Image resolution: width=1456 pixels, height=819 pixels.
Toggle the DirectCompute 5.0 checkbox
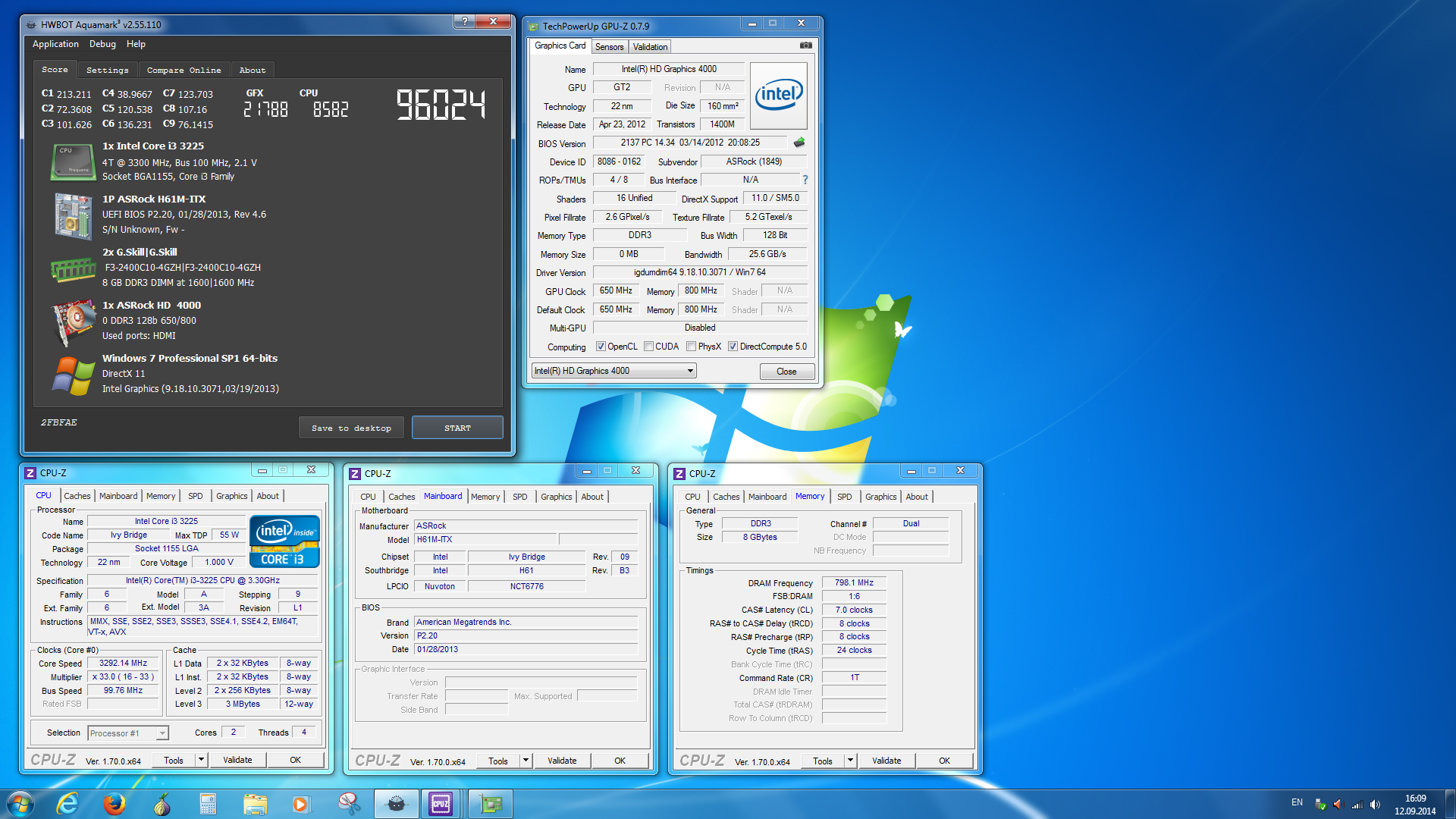[733, 347]
